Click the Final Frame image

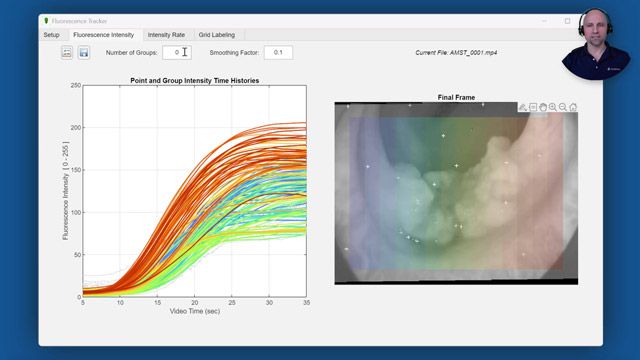point(456,193)
